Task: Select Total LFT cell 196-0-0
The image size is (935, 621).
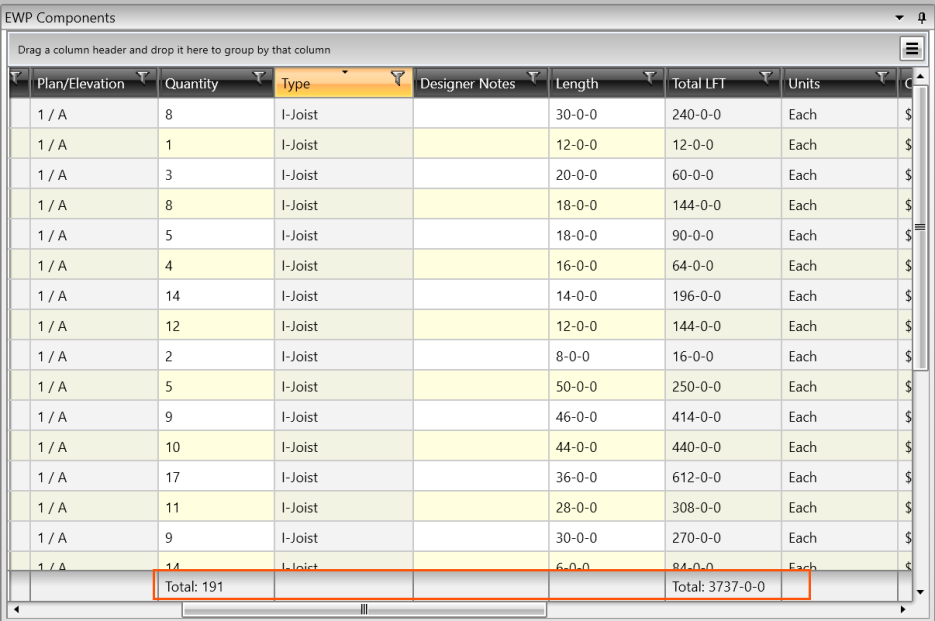Action: [x=723, y=296]
